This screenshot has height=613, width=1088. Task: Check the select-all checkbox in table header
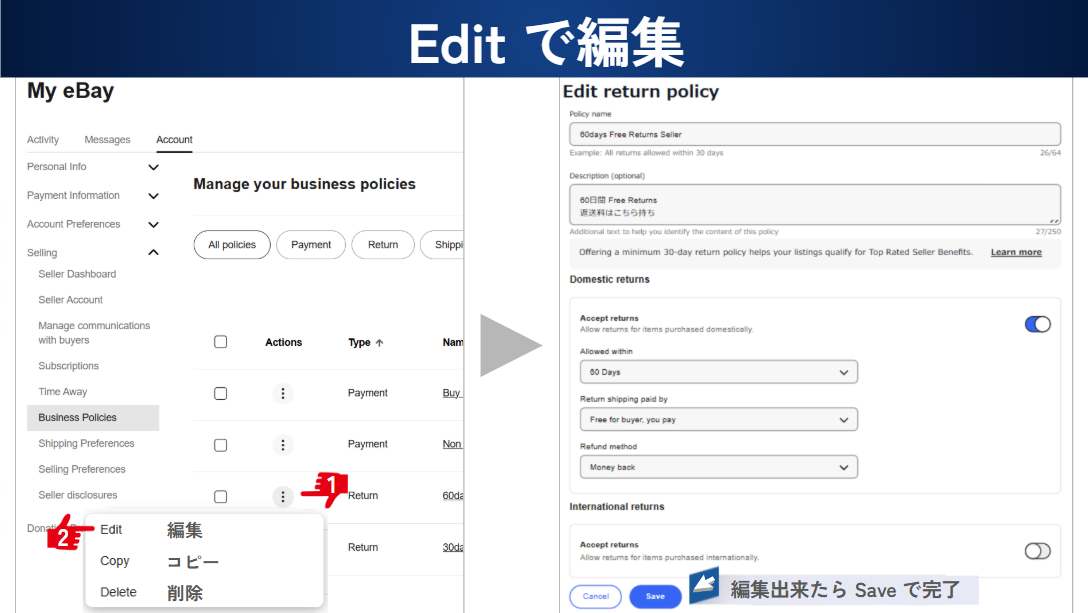[221, 342]
